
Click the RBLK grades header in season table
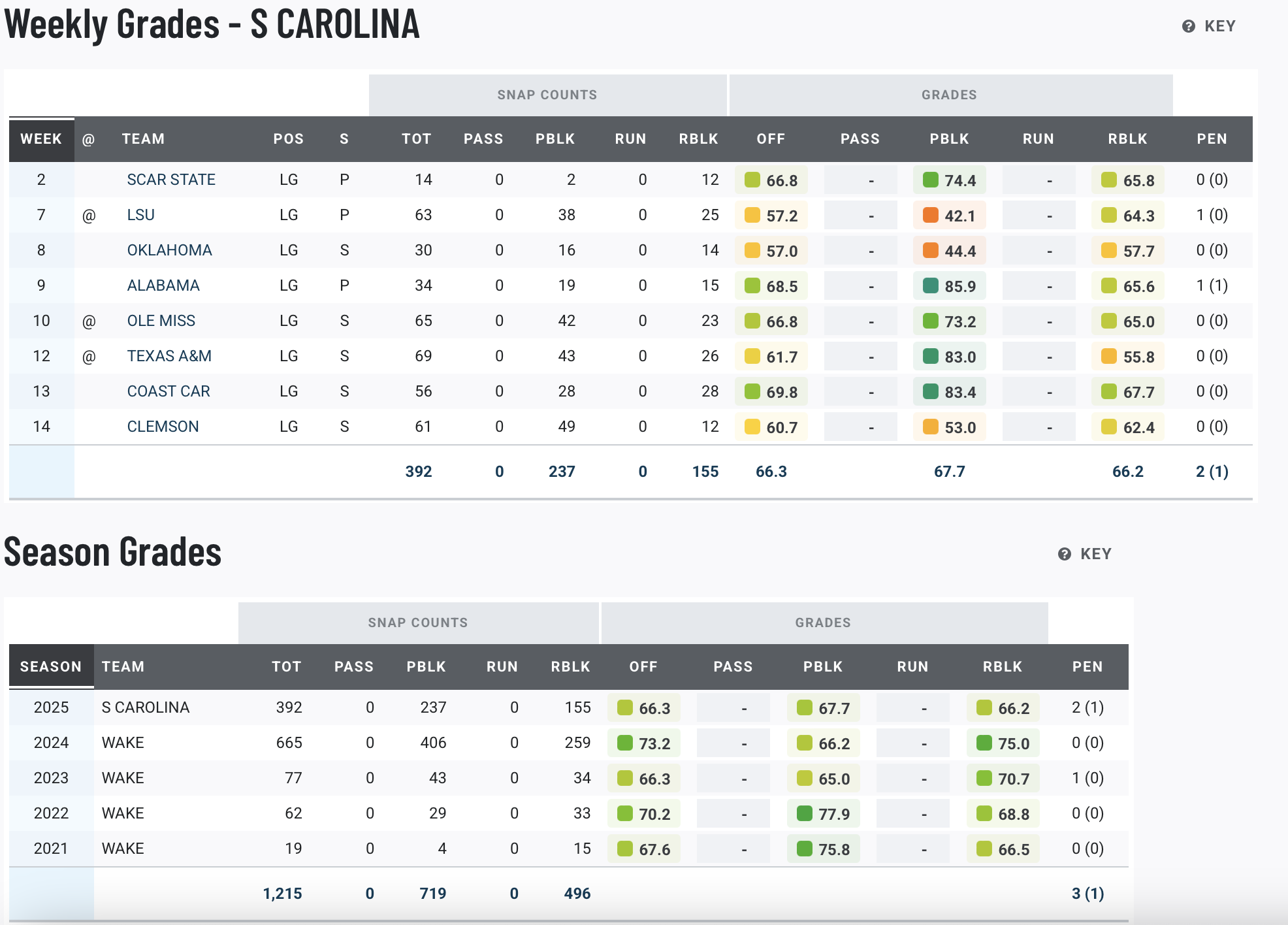point(1002,667)
